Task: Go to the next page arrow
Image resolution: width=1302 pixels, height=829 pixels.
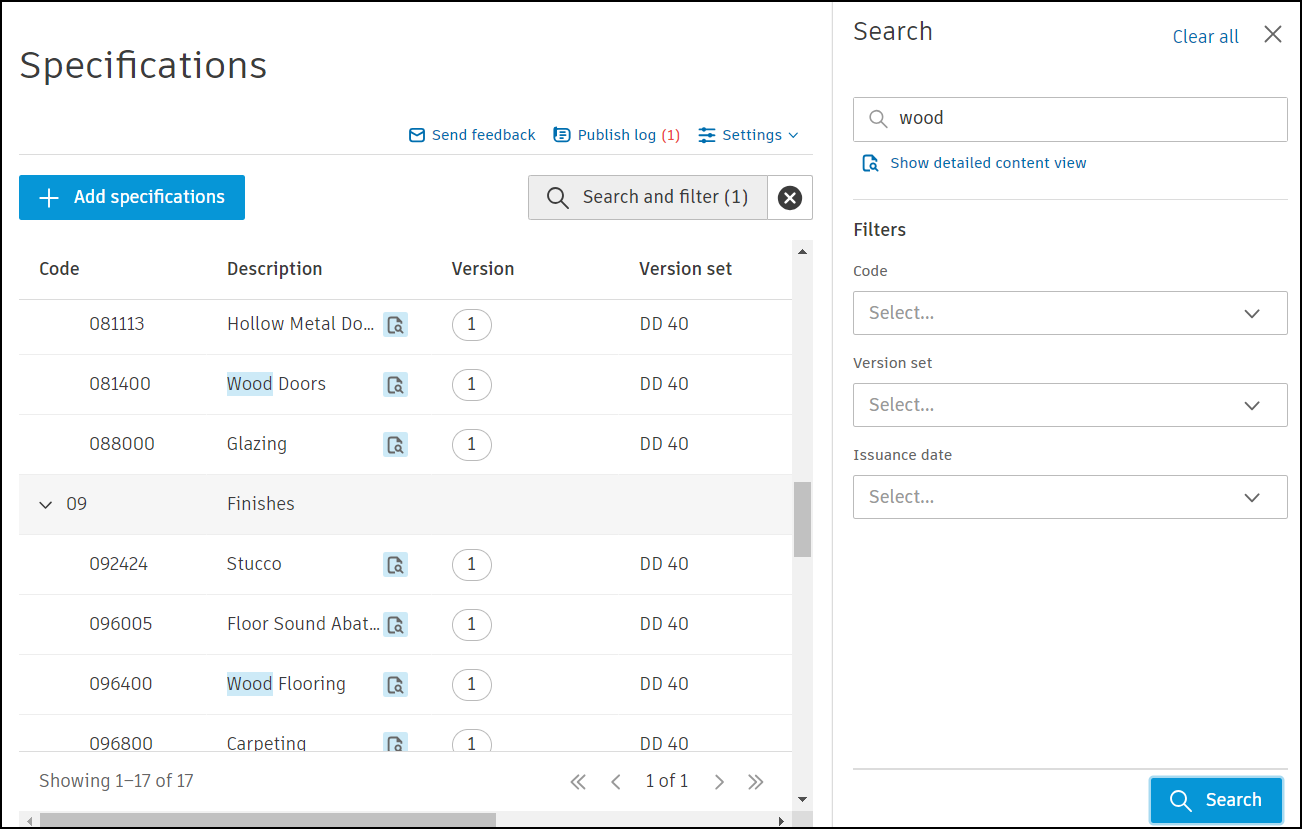Action: tap(719, 782)
